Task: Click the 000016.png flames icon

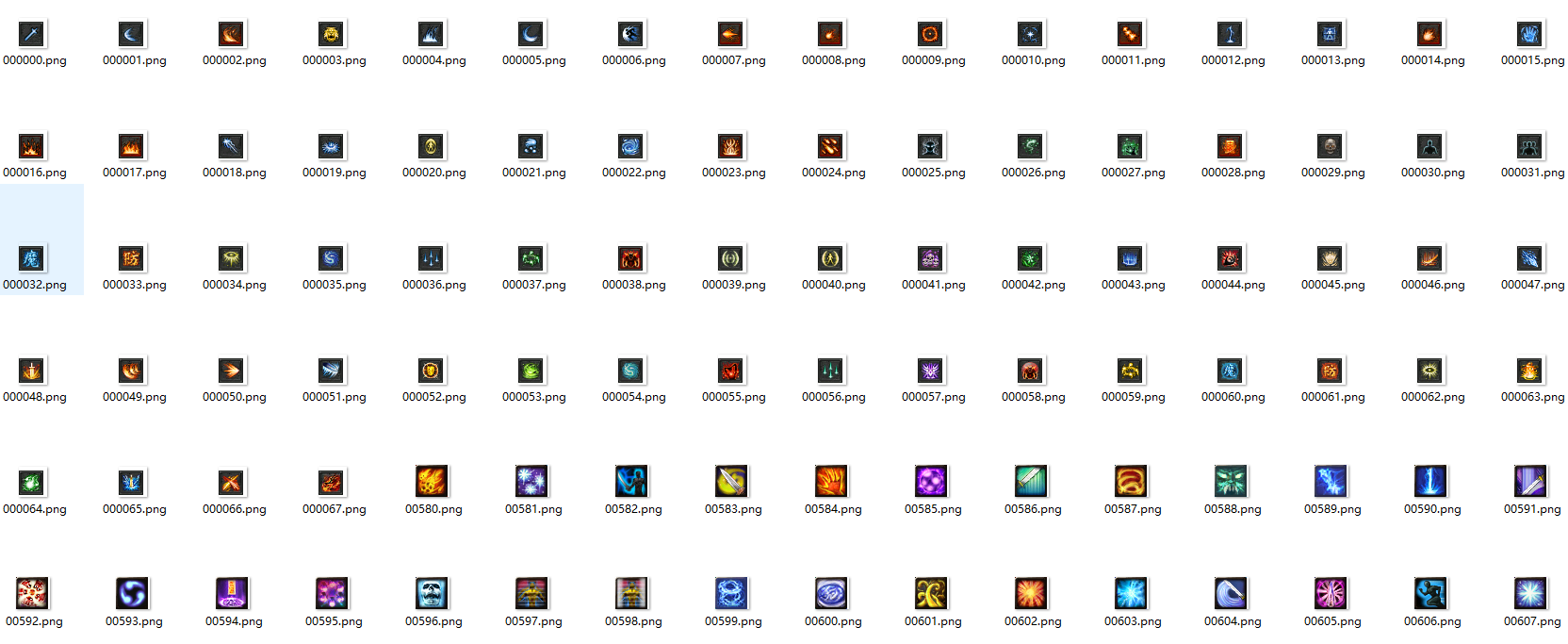Action: [32, 147]
